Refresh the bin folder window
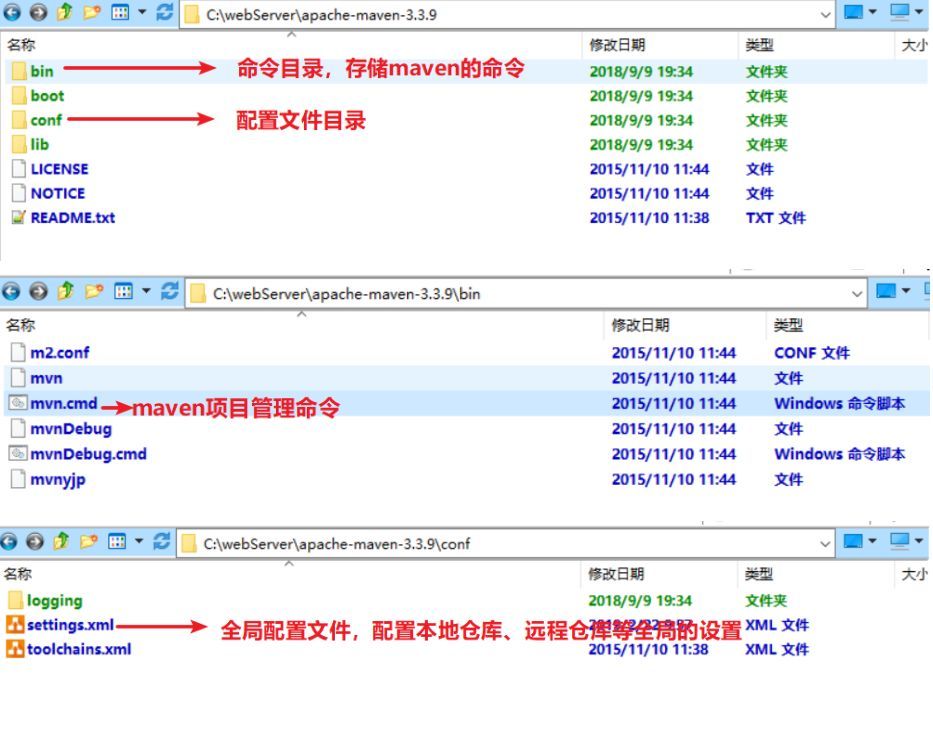The width and height of the screenshot is (933, 744). [x=170, y=291]
